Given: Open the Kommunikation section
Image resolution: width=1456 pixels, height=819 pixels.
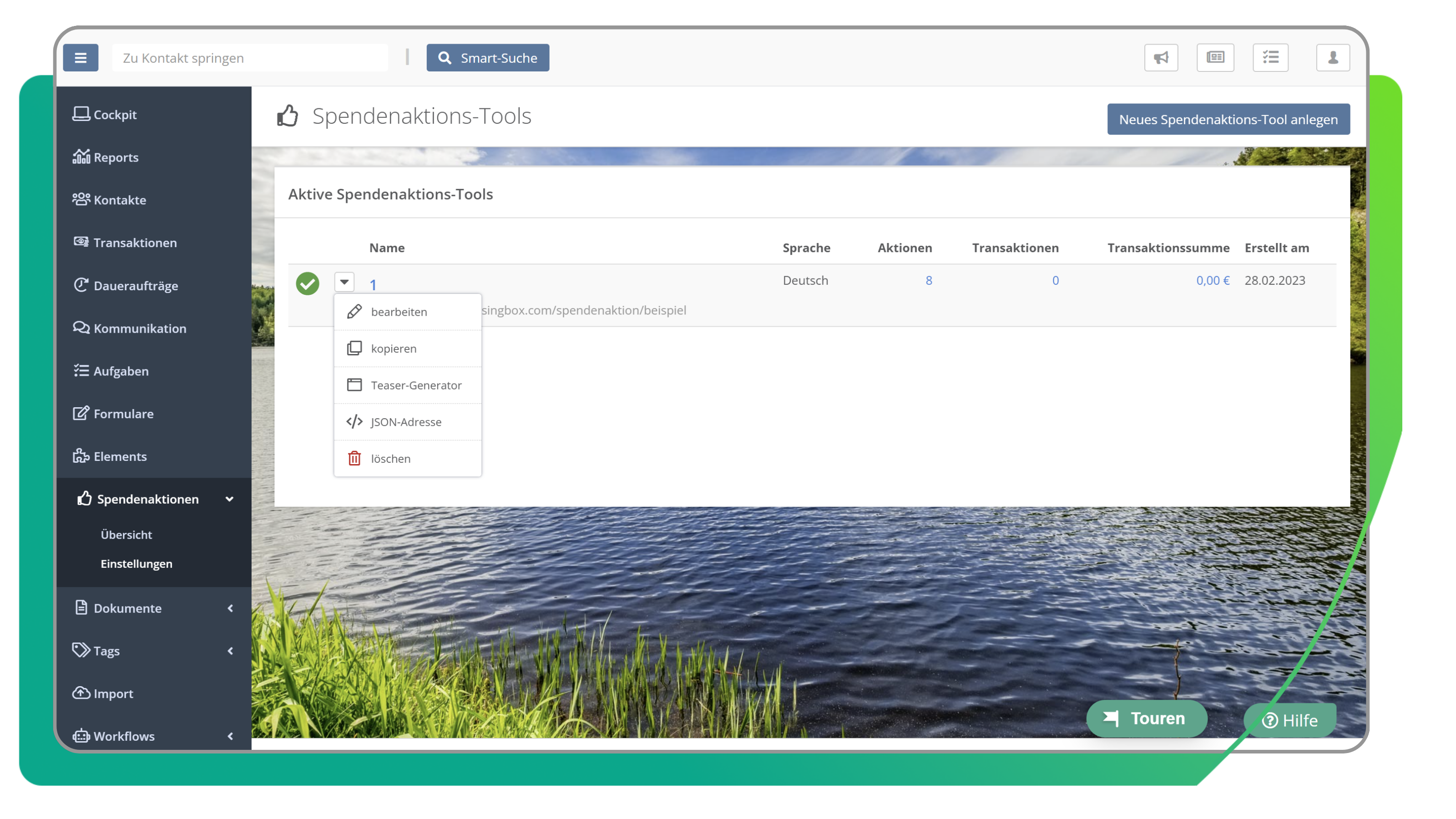Looking at the screenshot, I should (140, 328).
